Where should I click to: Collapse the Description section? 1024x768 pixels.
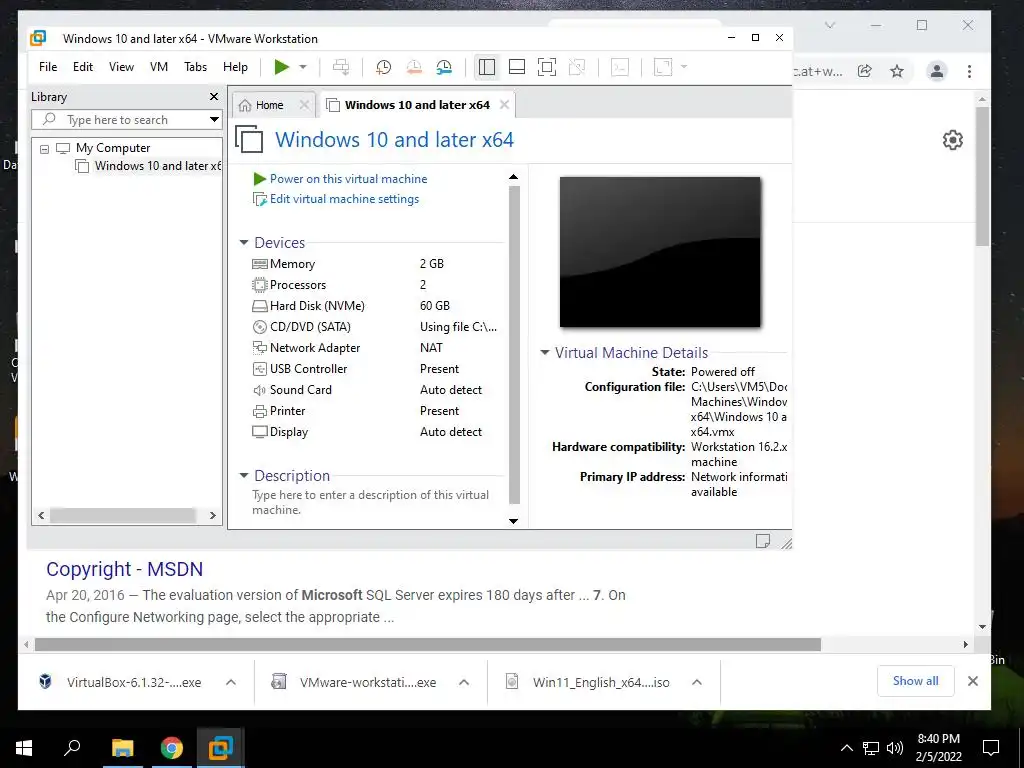click(x=244, y=475)
